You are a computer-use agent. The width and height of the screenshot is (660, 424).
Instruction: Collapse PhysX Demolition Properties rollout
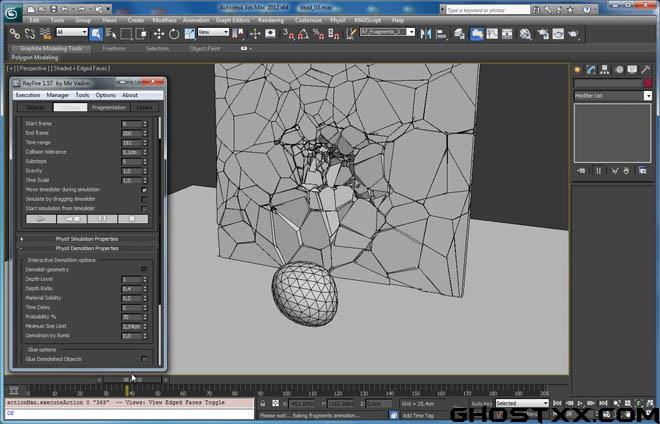pos(87,248)
